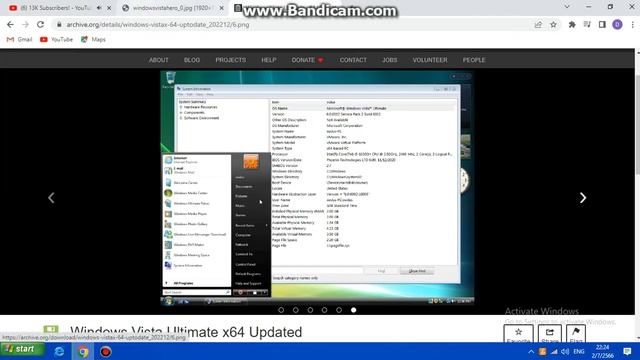Open the network icon in system tray
Image resolution: width=640 pixels, height=360 pixels.
point(554,351)
